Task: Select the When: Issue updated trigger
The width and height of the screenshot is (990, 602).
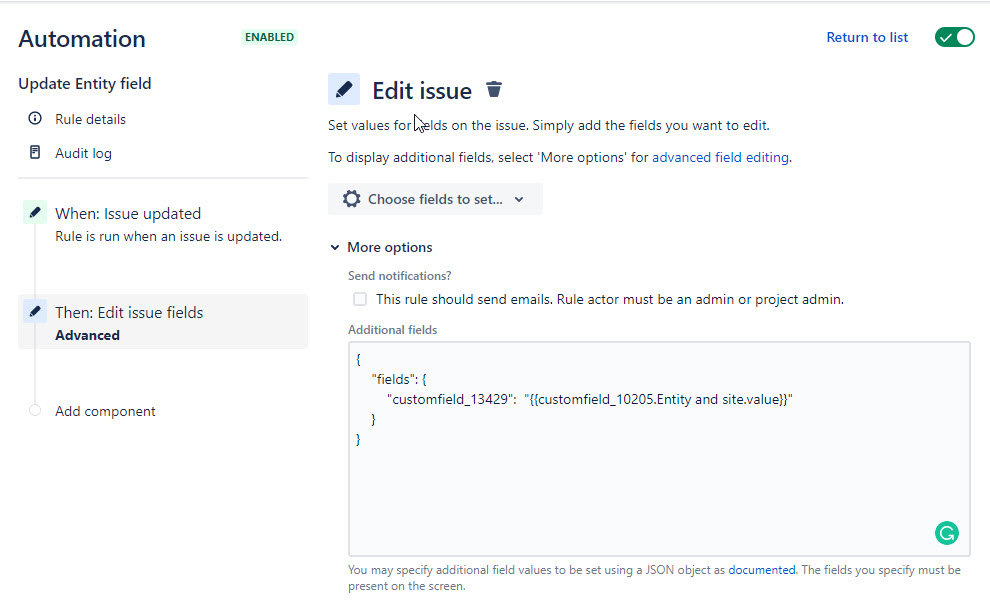Action: coord(163,224)
